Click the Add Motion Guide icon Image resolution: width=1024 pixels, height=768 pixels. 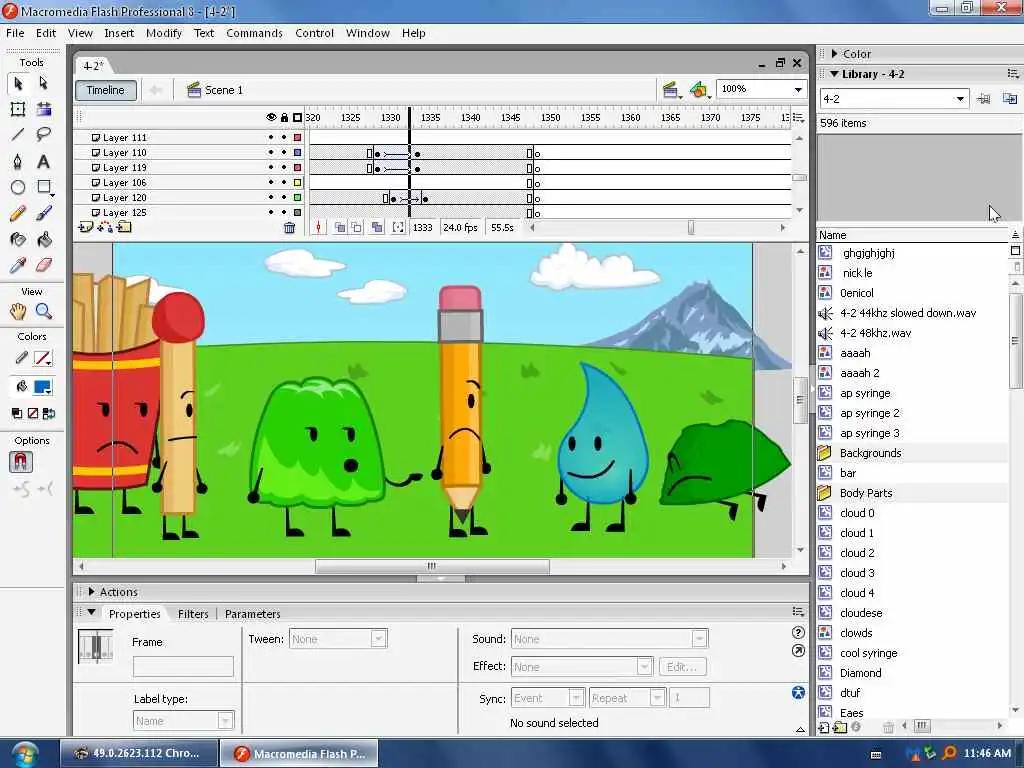click(x=104, y=227)
